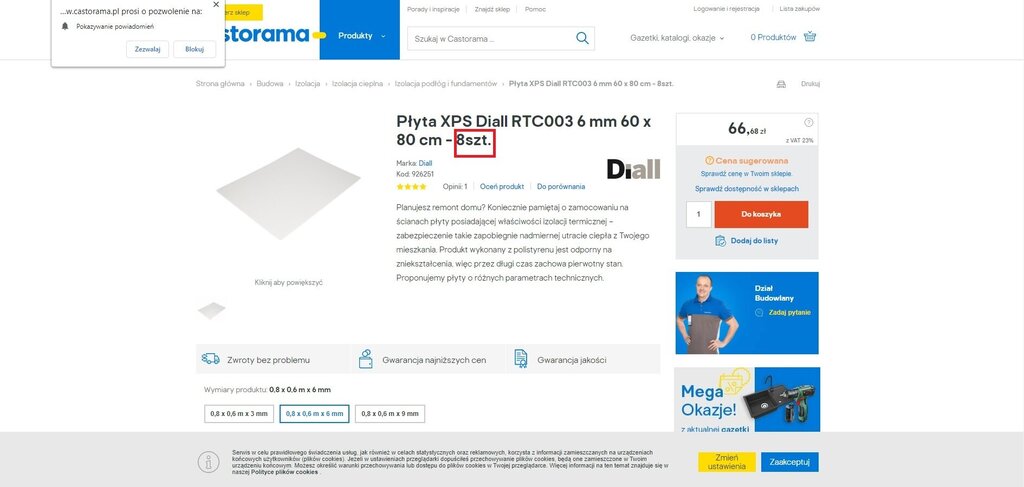Open the Porady i inspiracje menu item
The height and width of the screenshot is (487, 1024).
(x=433, y=9)
